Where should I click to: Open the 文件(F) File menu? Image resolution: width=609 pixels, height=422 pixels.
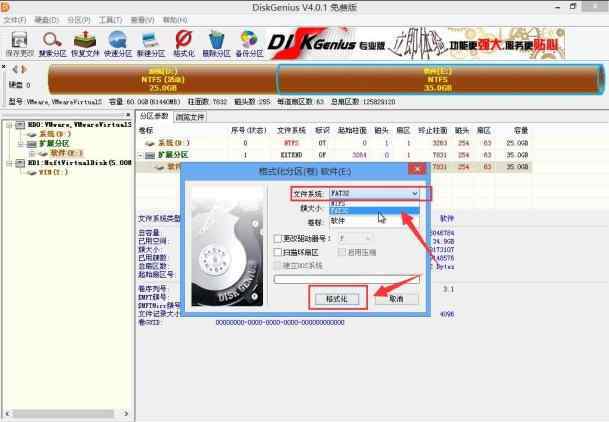[x=15, y=20]
